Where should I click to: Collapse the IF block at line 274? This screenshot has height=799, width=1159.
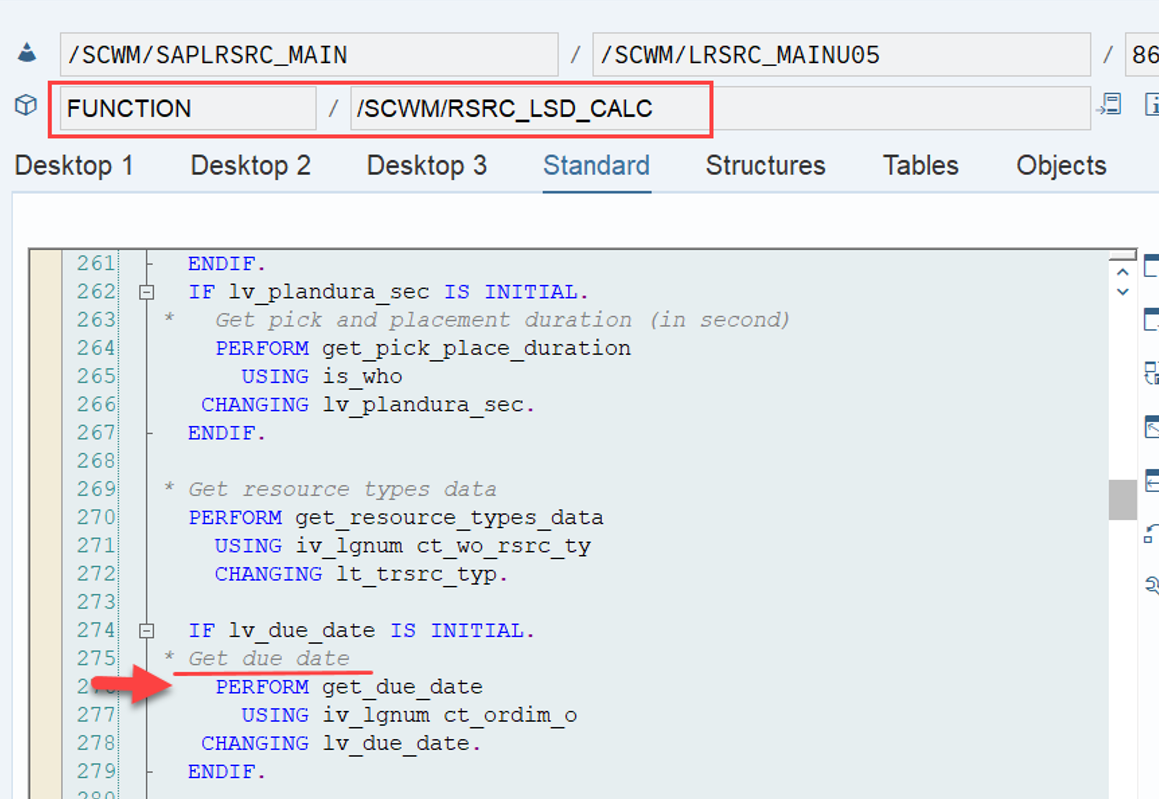(146, 631)
